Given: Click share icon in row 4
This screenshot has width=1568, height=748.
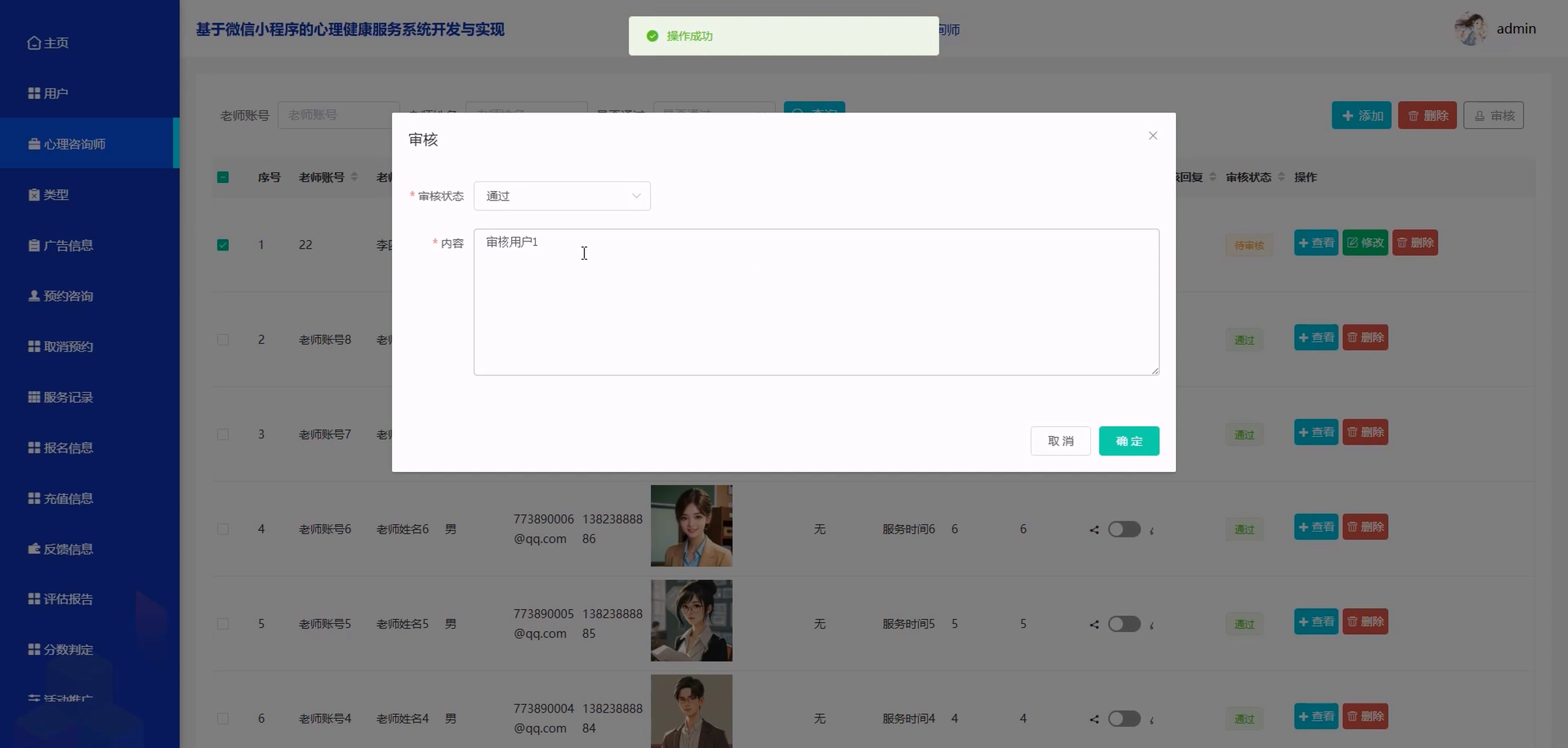Looking at the screenshot, I should point(1094,529).
